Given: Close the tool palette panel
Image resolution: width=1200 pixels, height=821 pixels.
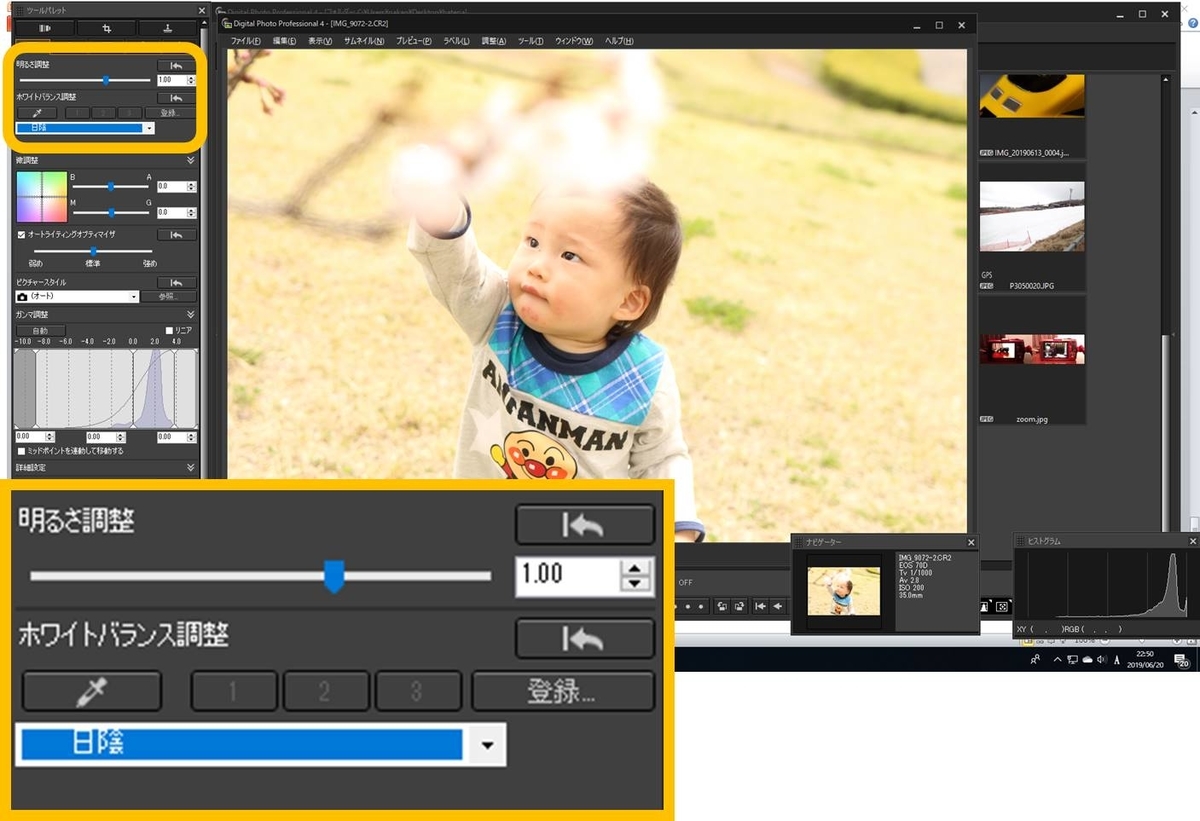Looking at the screenshot, I should pos(201,10).
